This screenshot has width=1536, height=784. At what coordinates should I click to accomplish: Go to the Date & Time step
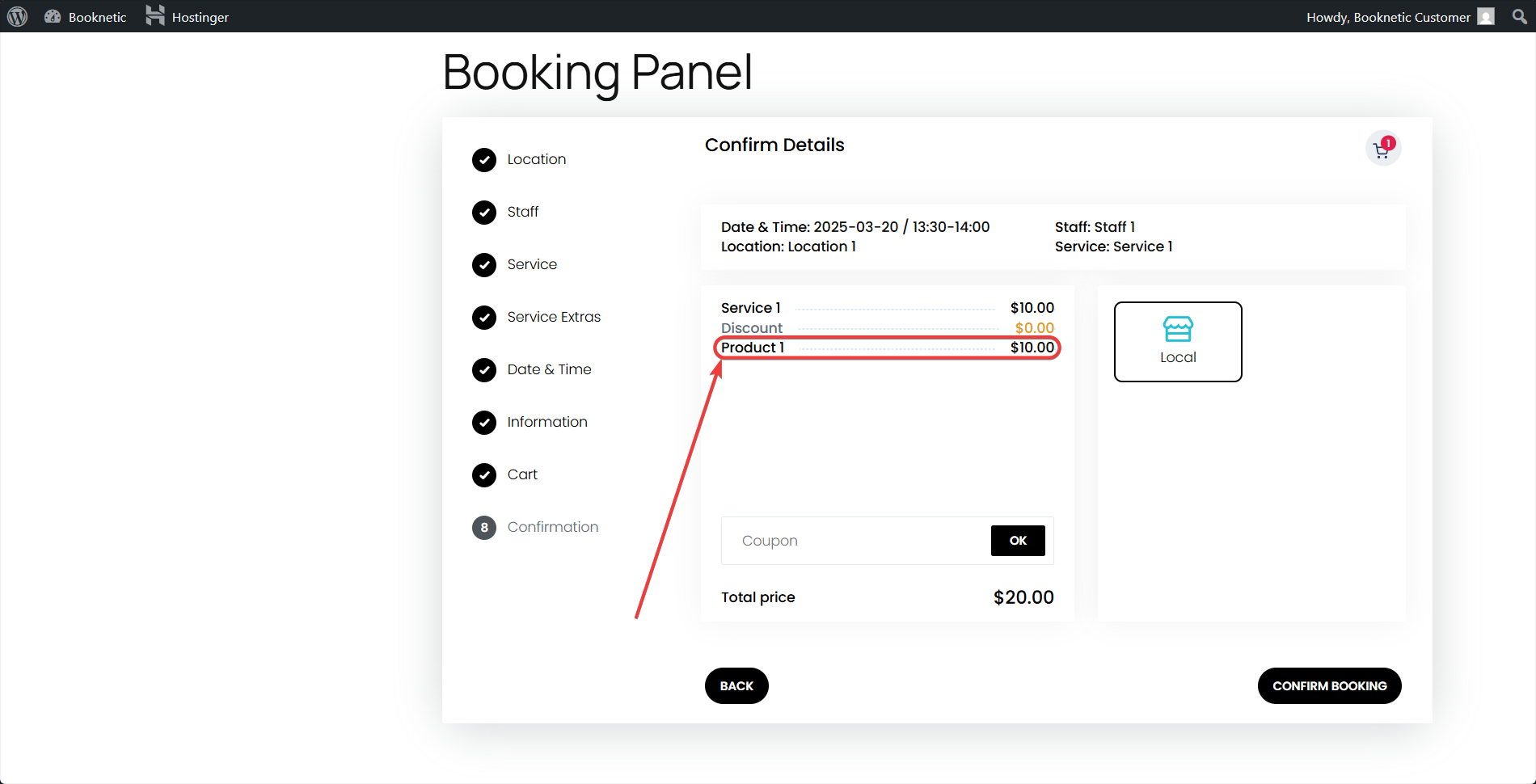pyautogui.click(x=549, y=369)
